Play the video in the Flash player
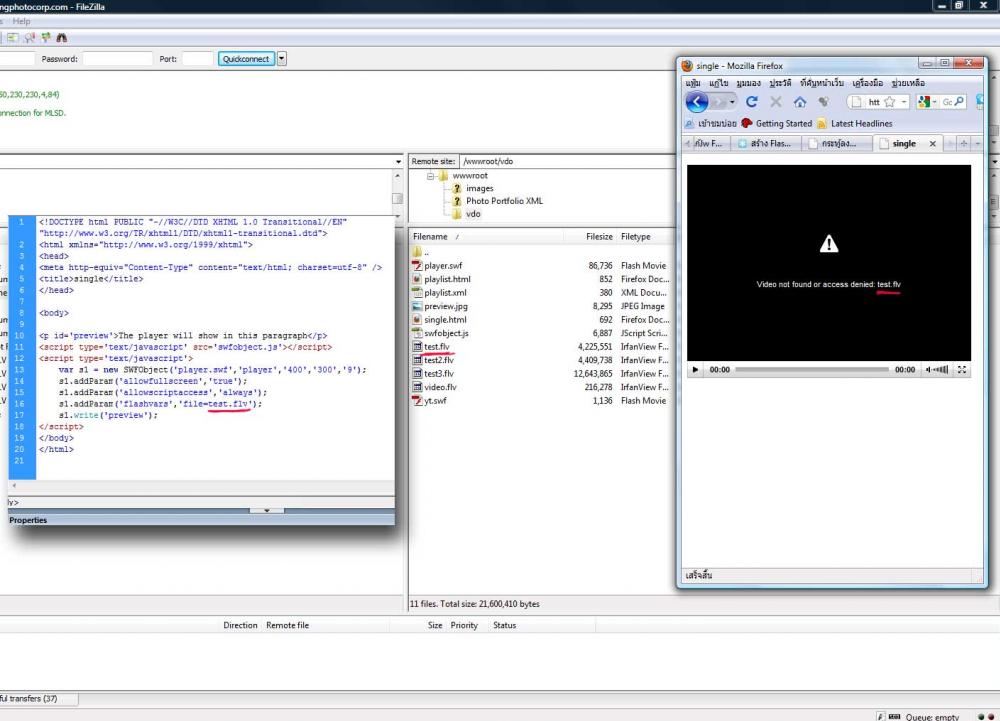The height and width of the screenshot is (721, 1000). coord(696,370)
